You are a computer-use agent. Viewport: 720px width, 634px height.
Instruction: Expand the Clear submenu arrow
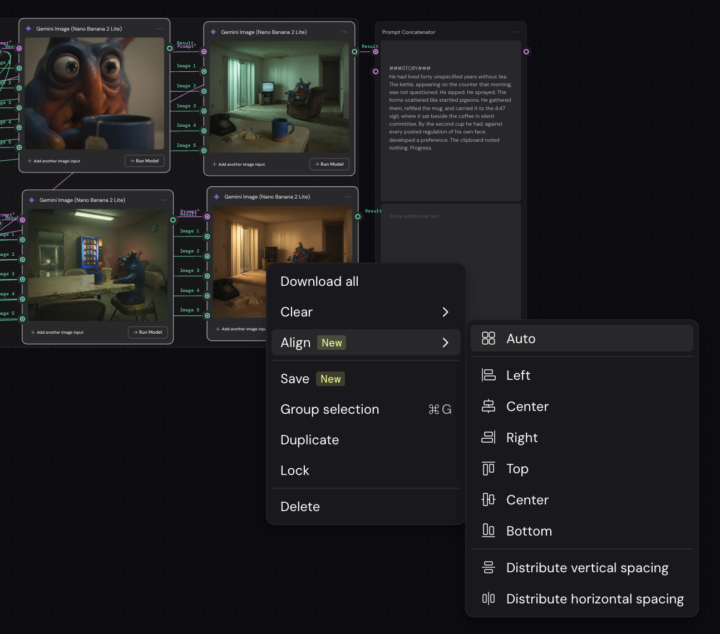pyautogui.click(x=445, y=312)
